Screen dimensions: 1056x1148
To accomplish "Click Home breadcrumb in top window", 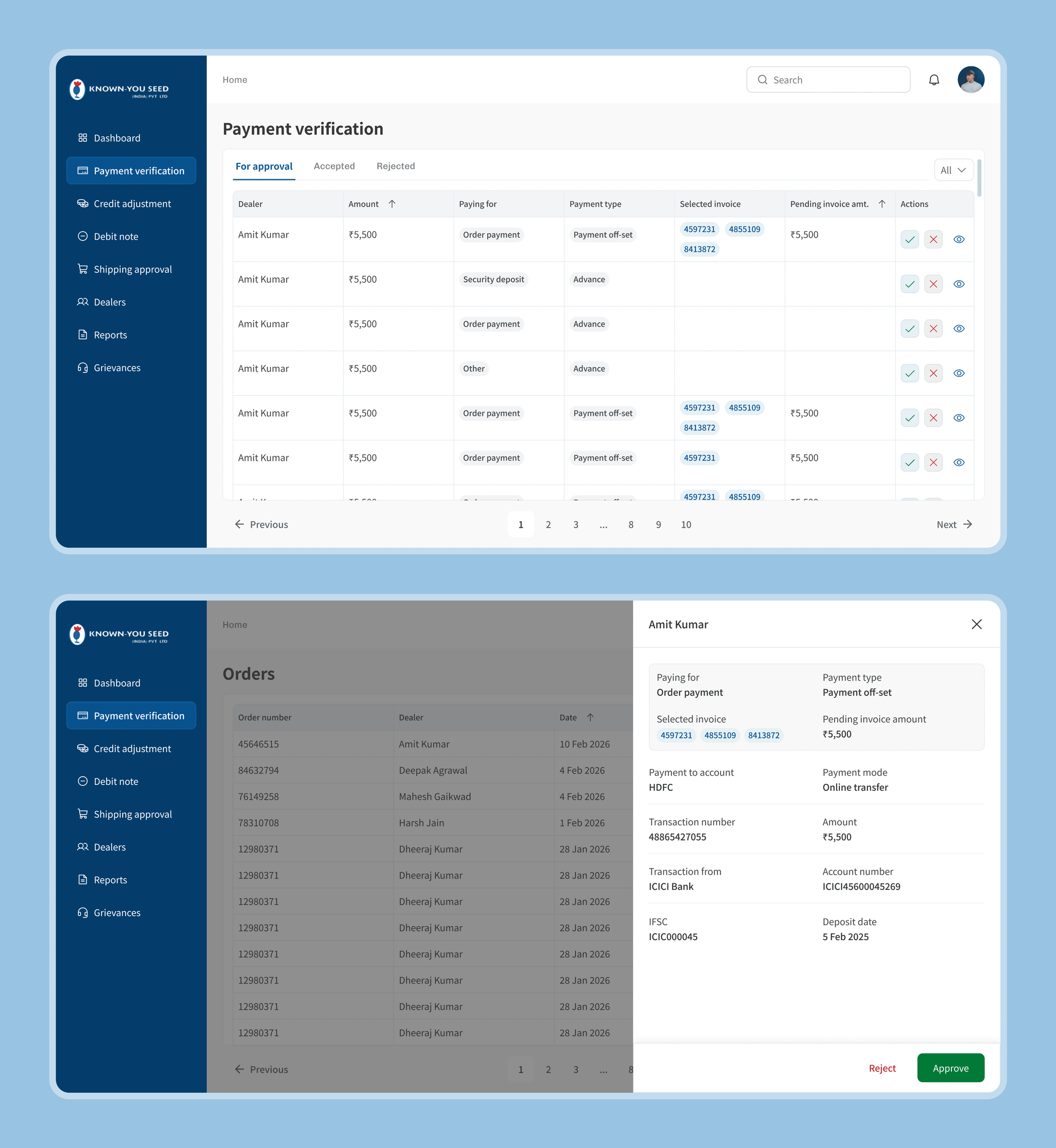I will (x=235, y=80).
